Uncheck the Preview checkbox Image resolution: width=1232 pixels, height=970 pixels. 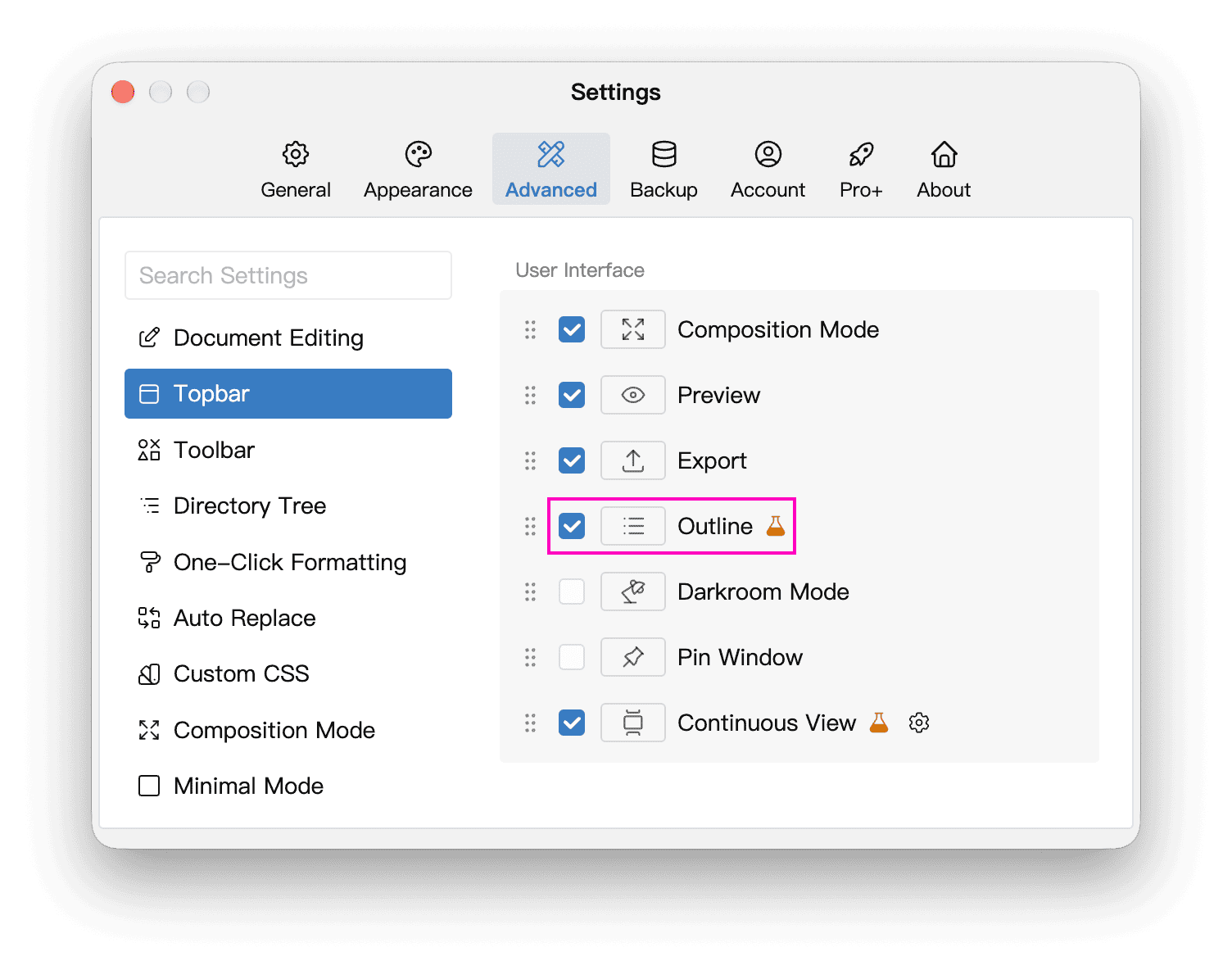[572, 395]
